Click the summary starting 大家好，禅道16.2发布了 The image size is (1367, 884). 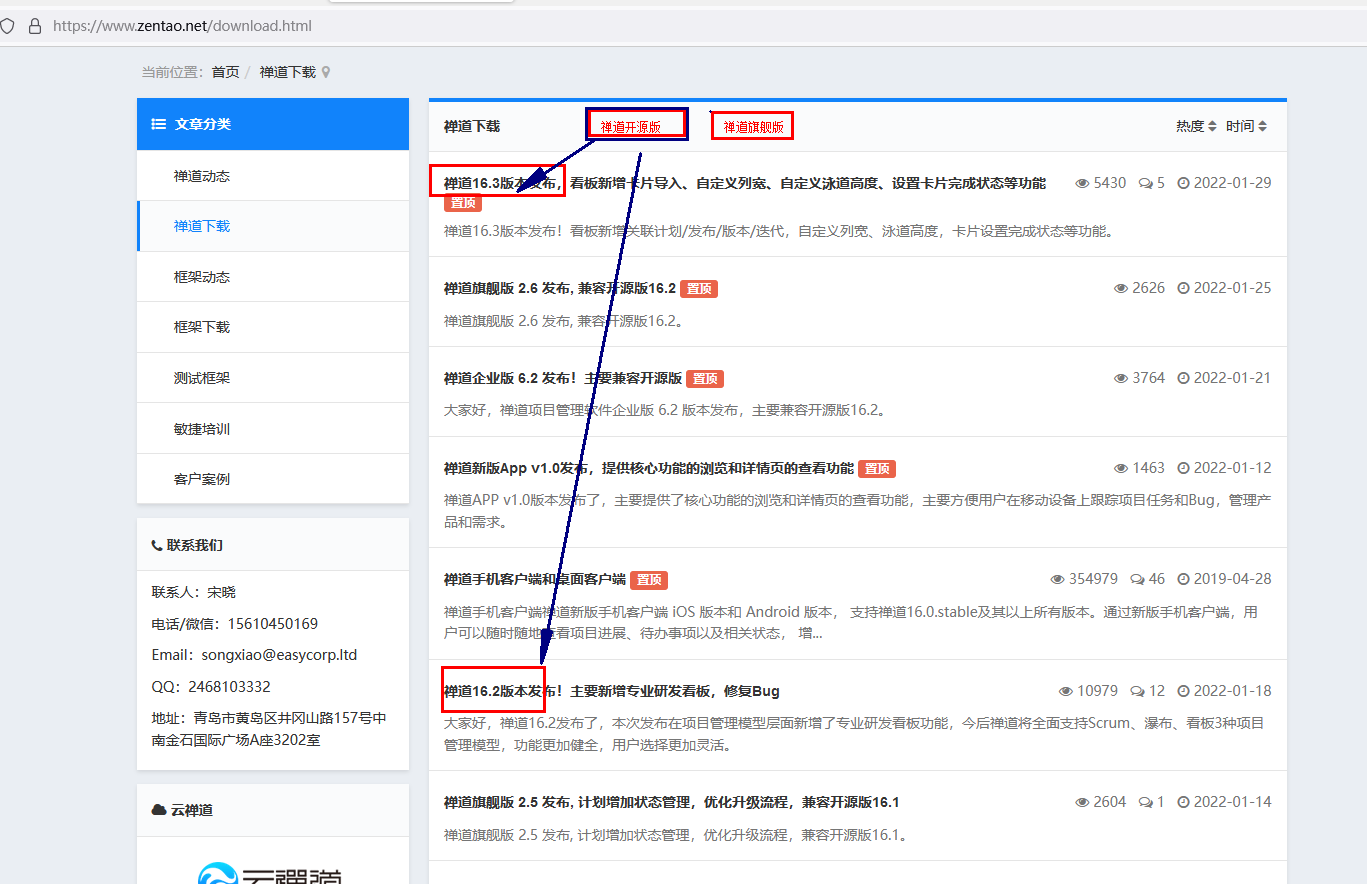854,734
